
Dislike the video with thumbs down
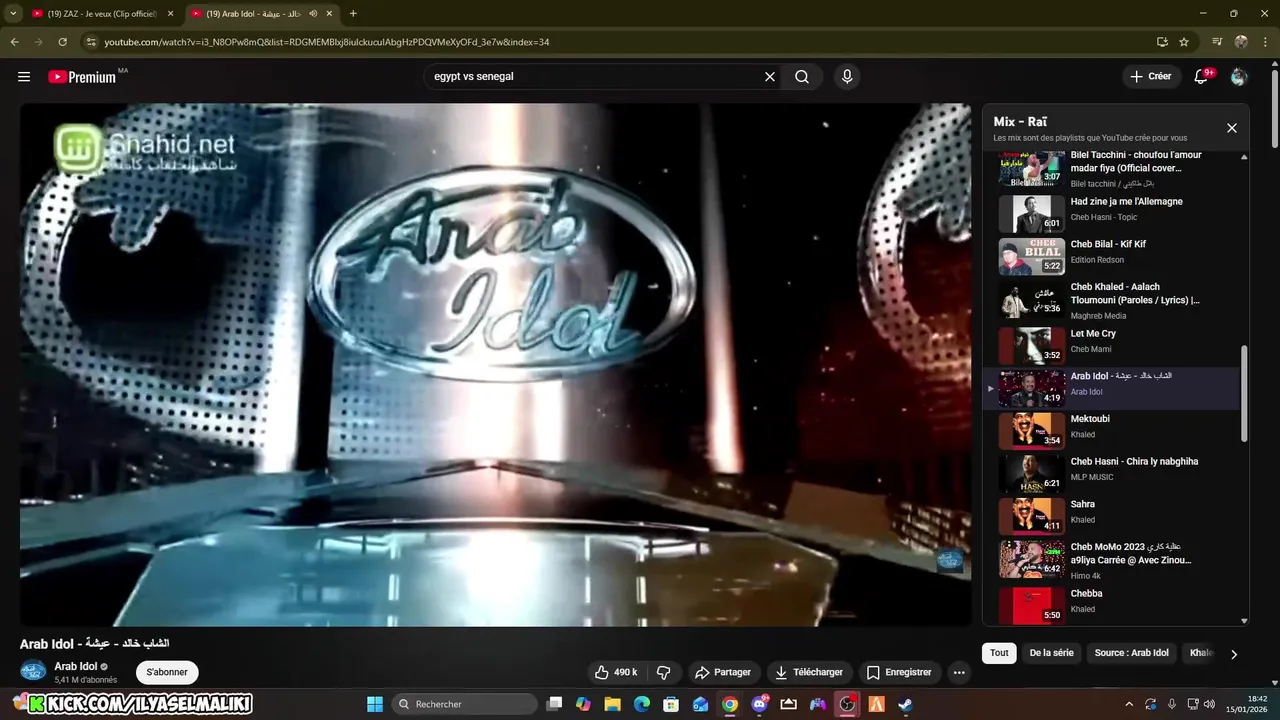coord(663,672)
